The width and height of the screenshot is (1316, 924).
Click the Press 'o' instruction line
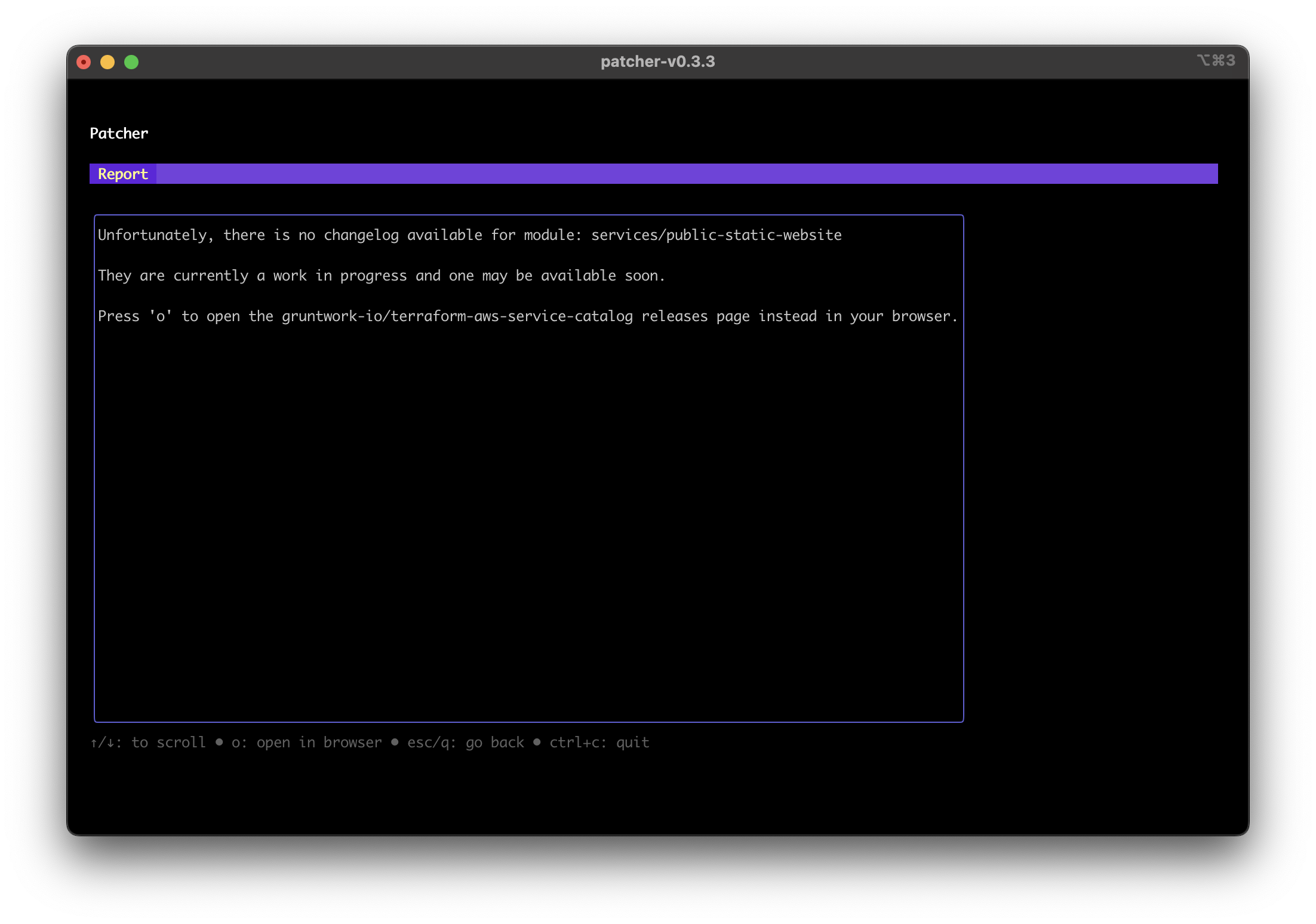[528, 316]
